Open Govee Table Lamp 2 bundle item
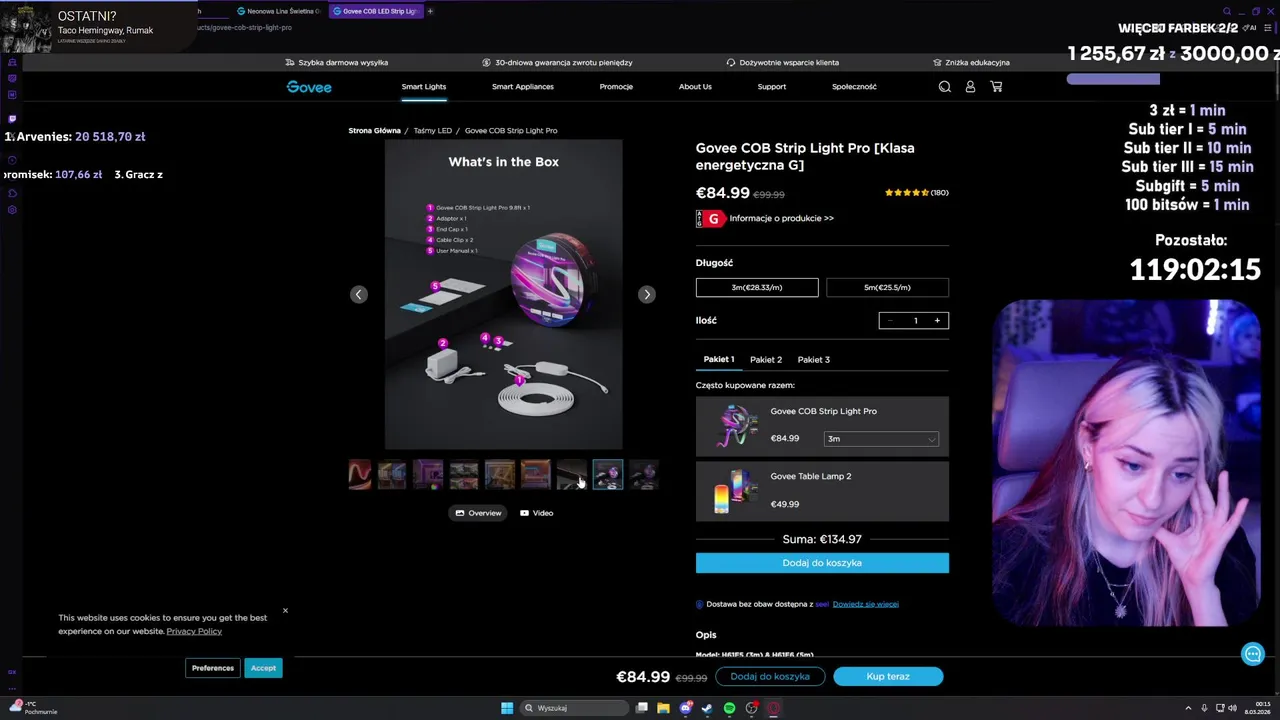Viewport: 1280px width, 720px height. [822, 491]
